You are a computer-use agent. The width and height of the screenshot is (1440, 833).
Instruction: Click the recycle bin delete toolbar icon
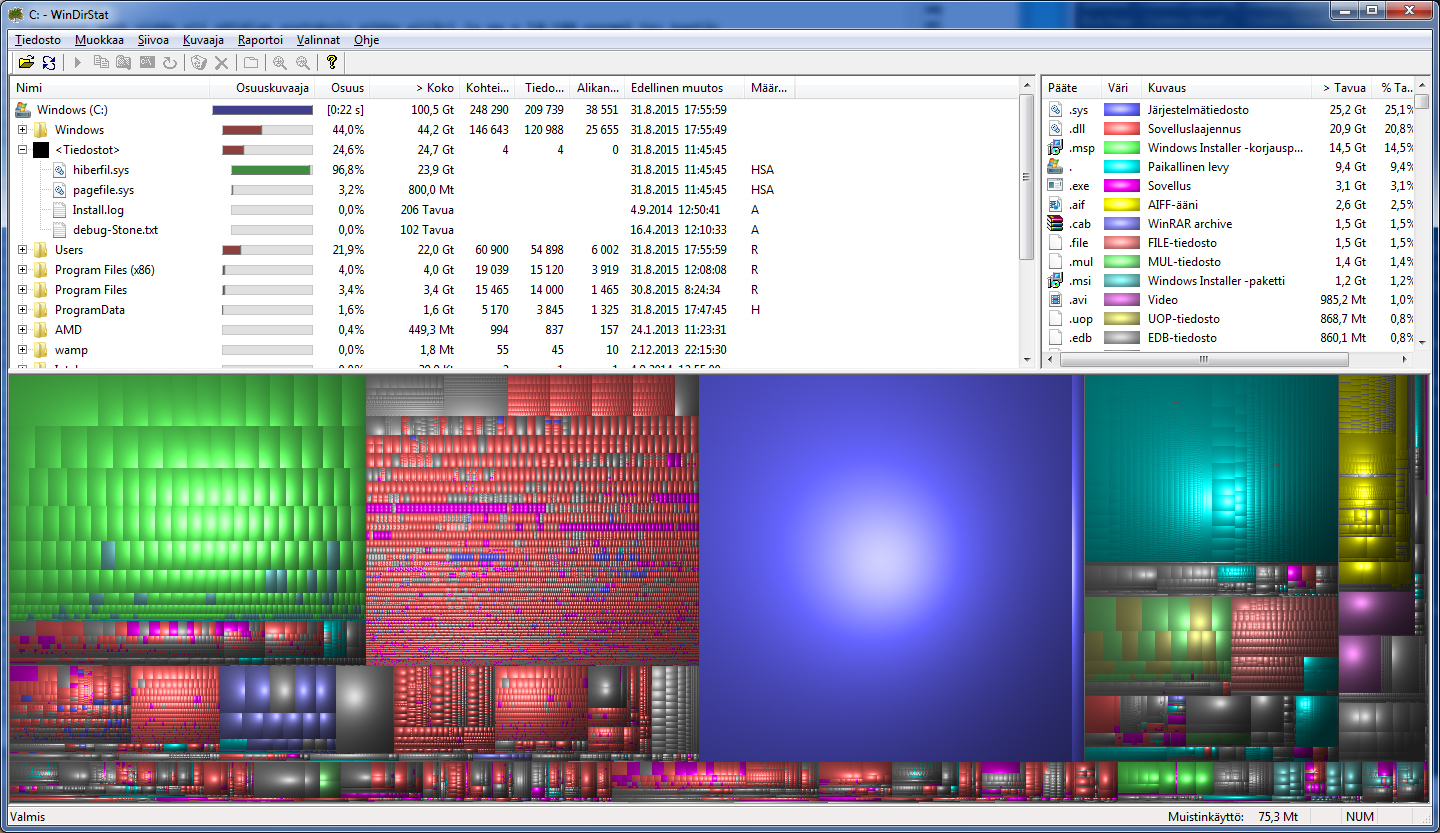pos(199,63)
